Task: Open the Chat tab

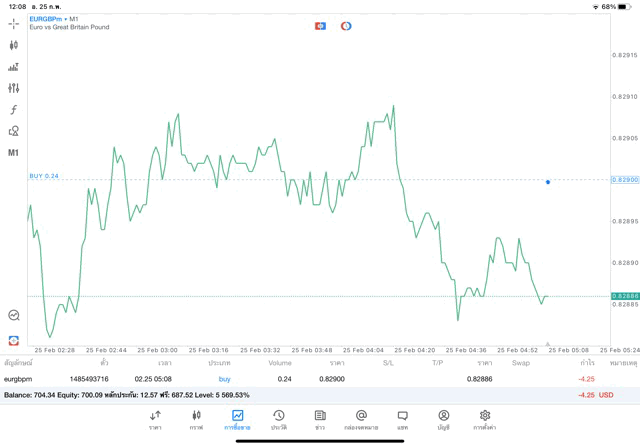Action: [402, 419]
